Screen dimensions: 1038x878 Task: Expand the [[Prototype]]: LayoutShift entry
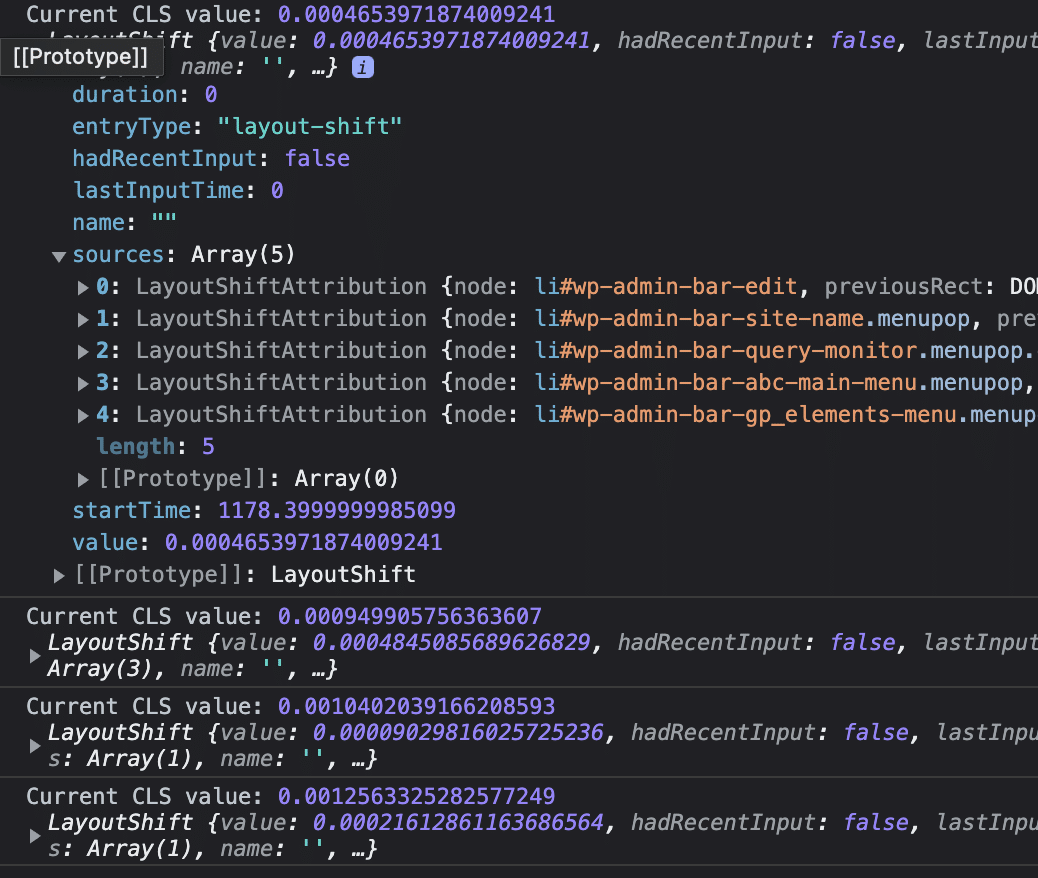[x=60, y=575]
